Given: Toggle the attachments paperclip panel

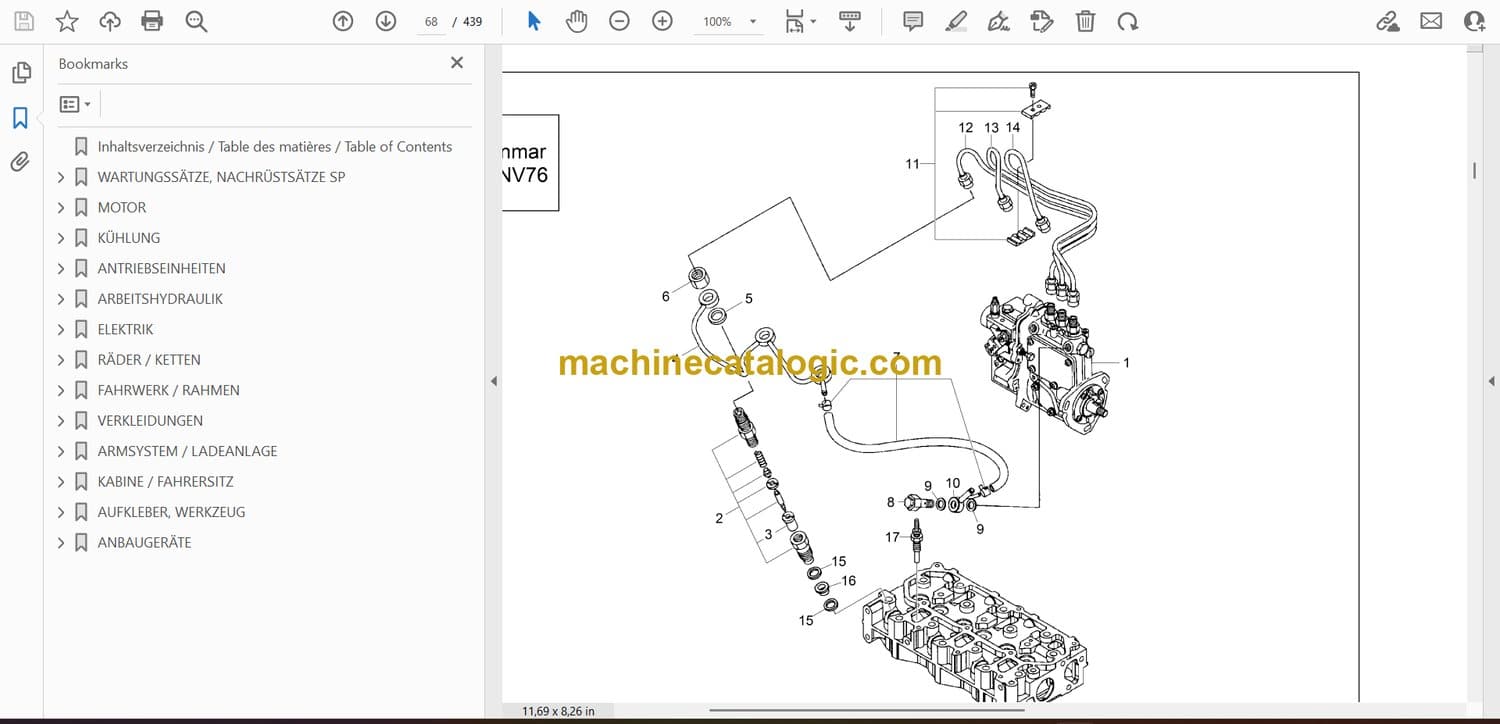Looking at the screenshot, I should pyautogui.click(x=20, y=162).
